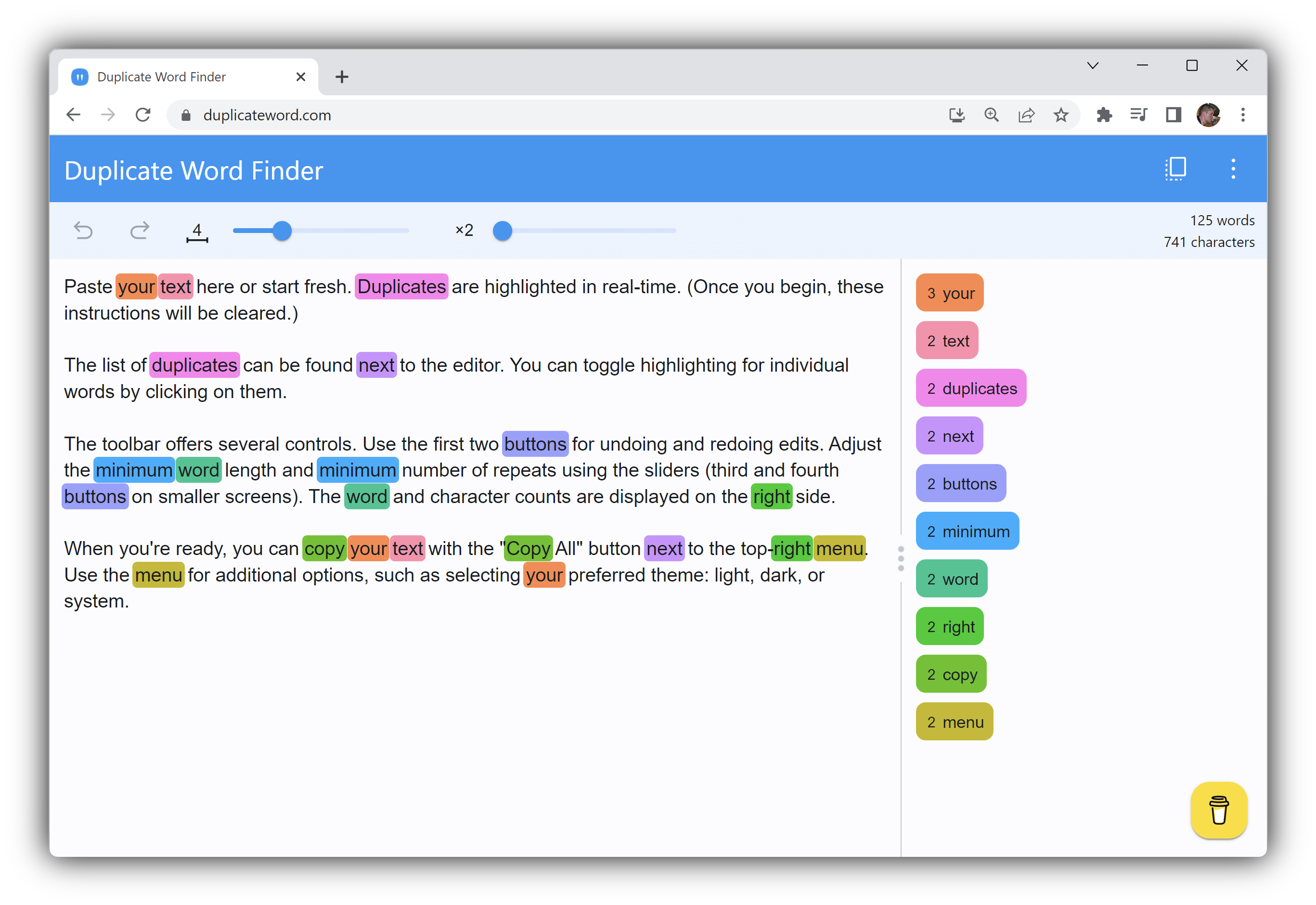Click the word count '4' stepper control

pyautogui.click(x=197, y=231)
